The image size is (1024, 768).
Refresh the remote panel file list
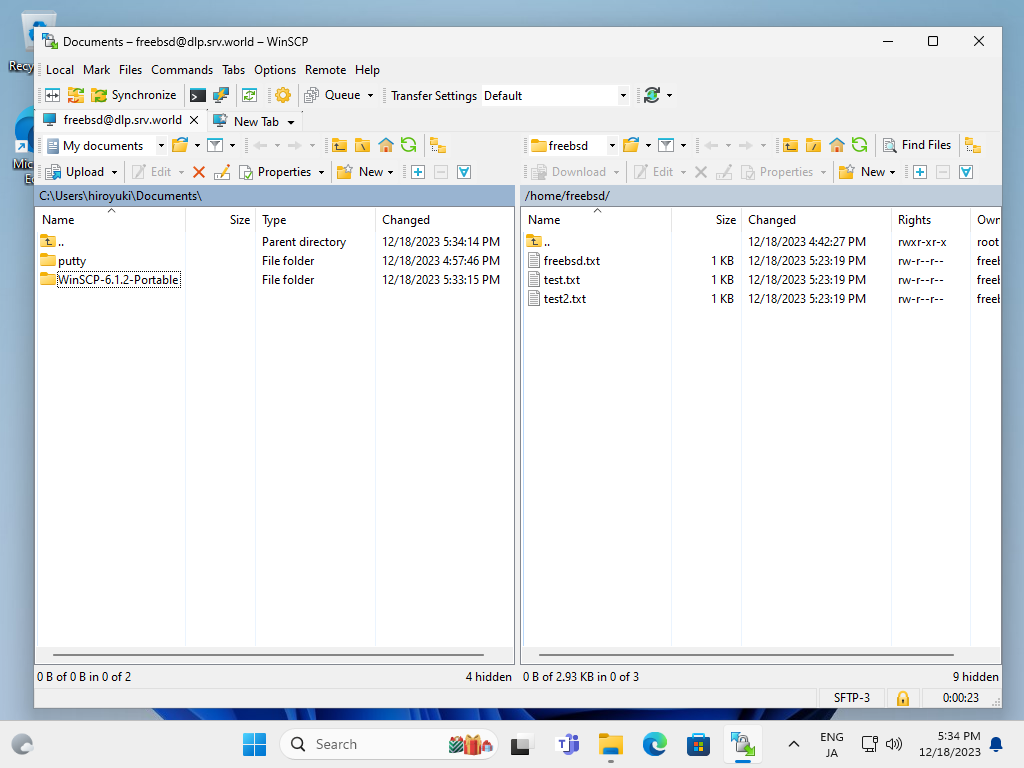tap(860, 145)
